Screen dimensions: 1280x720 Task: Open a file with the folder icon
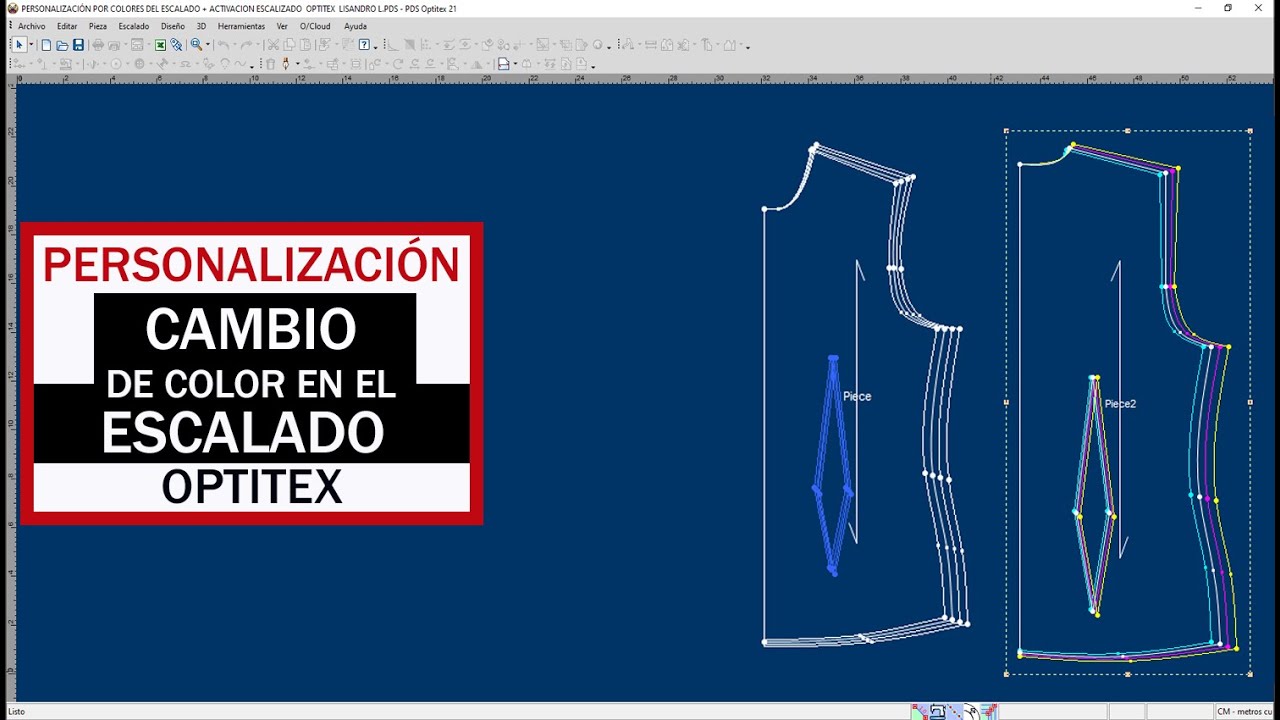coord(62,45)
